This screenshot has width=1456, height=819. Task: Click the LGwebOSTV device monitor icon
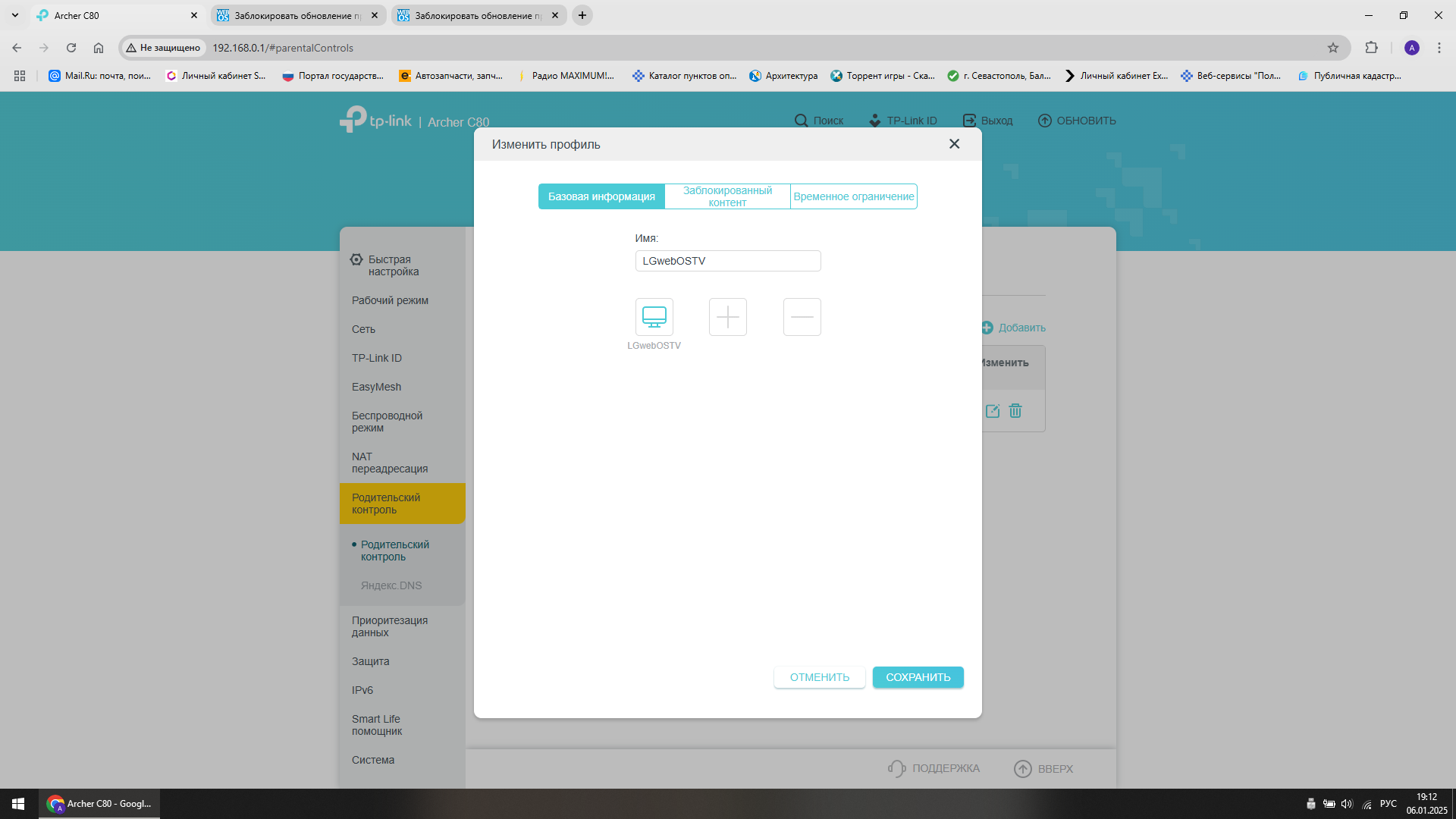tap(654, 316)
